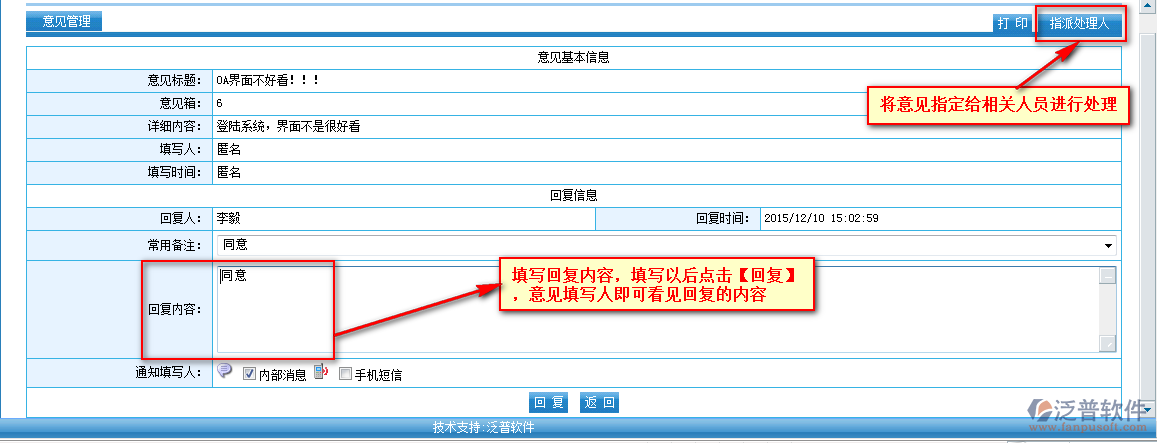Enable the 手机短信 checkbox

345,375
